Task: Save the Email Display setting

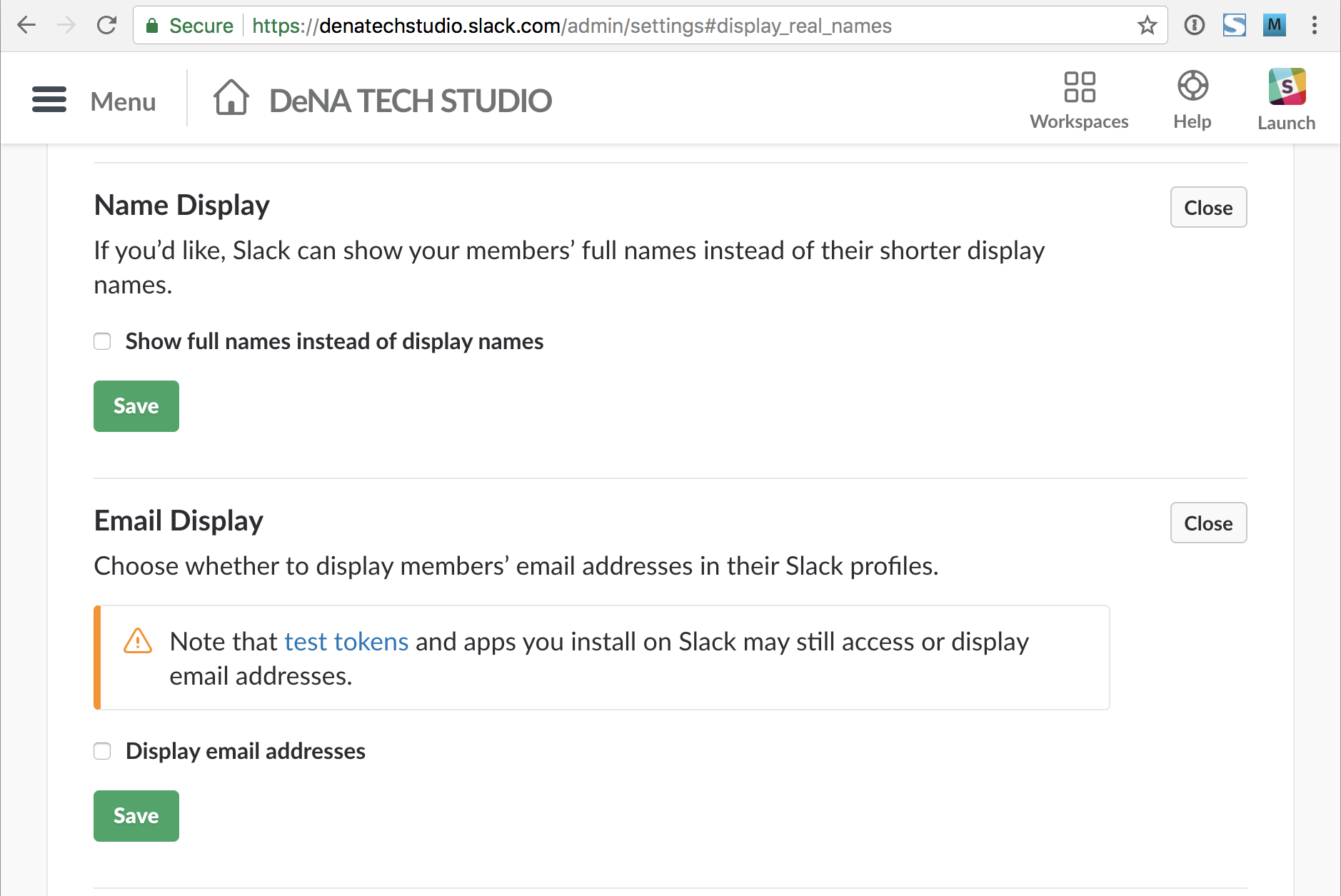Action: point(136,816)
